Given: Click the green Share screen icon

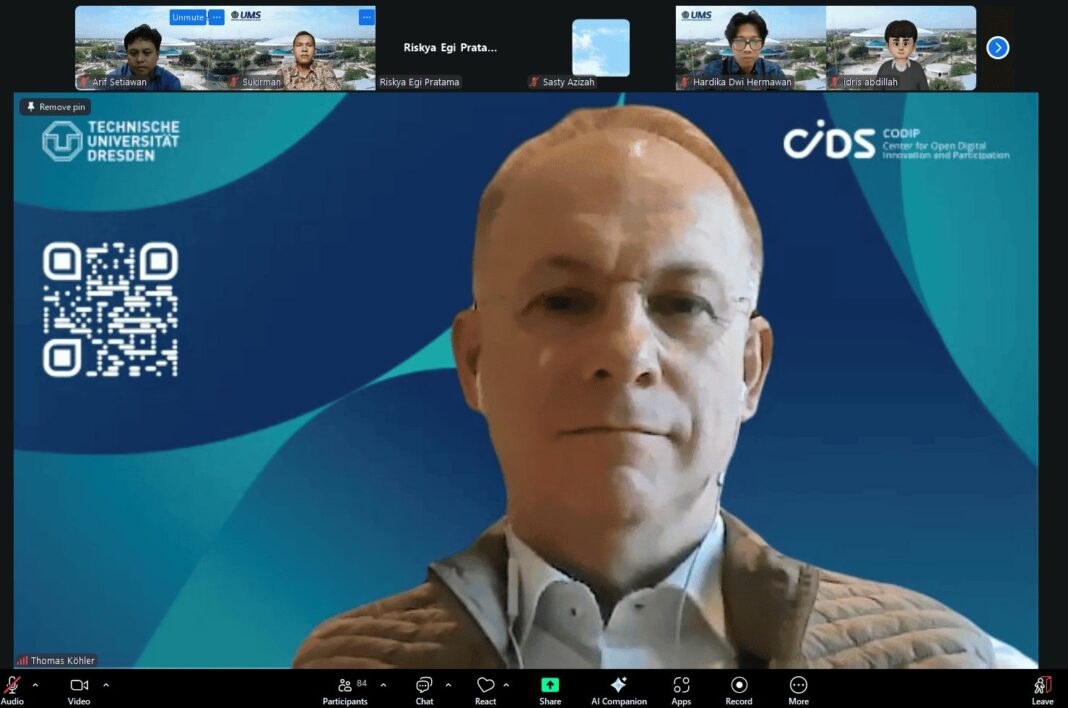Looking at the screenshot, I should pos(550,685).
